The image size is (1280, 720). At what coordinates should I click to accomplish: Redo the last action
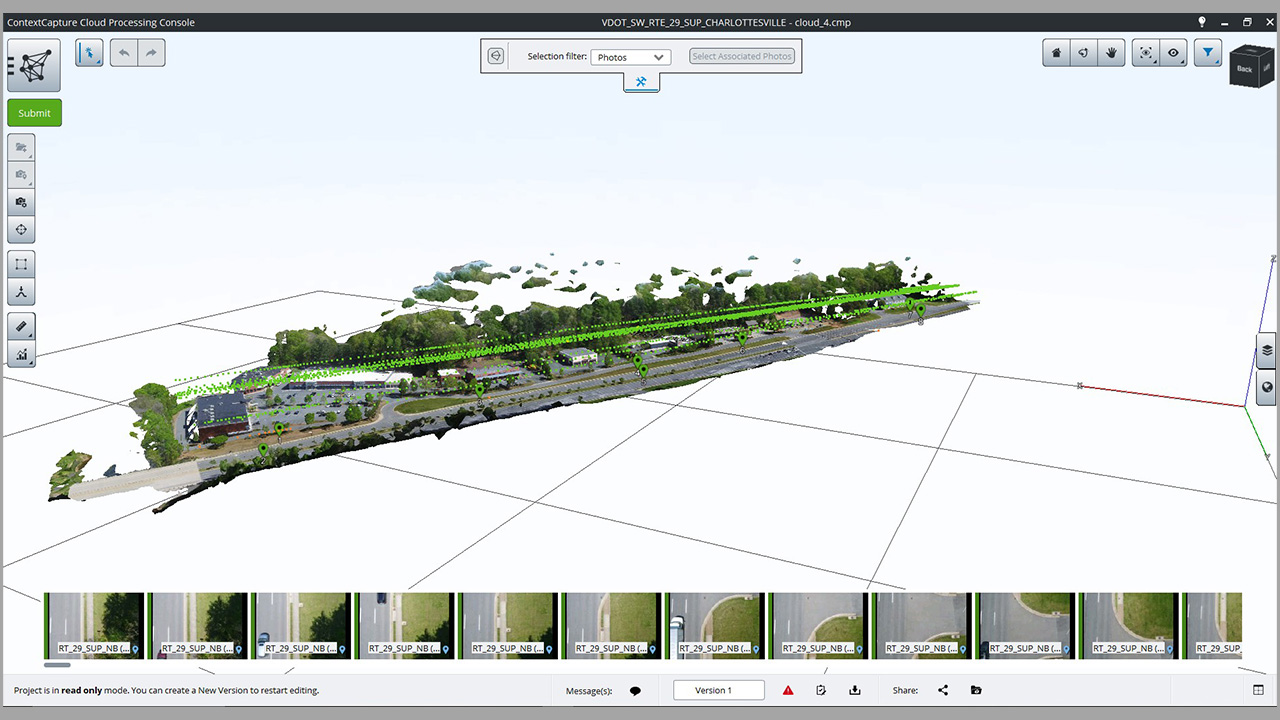(151, 53)
